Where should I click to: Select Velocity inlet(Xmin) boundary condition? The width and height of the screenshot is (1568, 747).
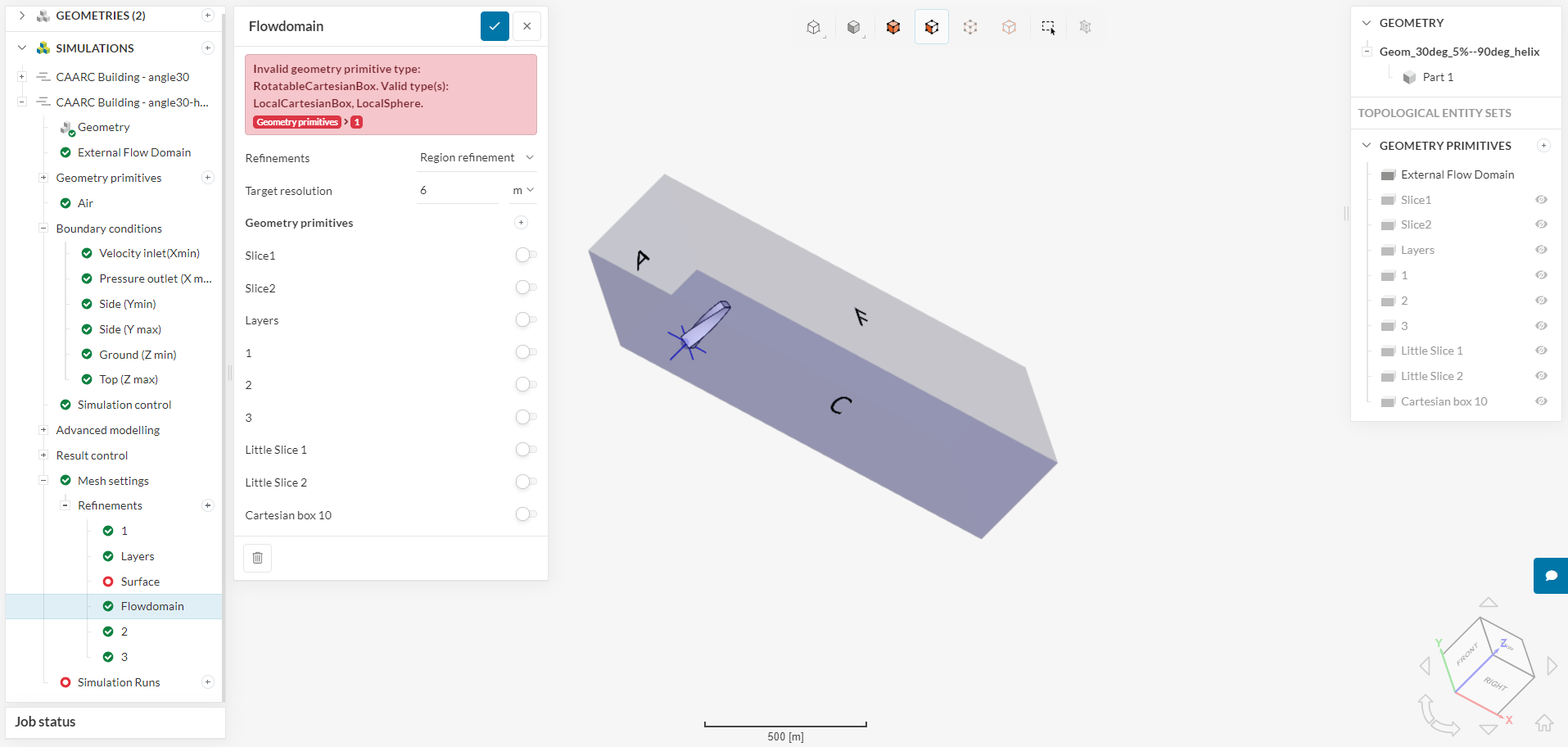click(149, 253)
